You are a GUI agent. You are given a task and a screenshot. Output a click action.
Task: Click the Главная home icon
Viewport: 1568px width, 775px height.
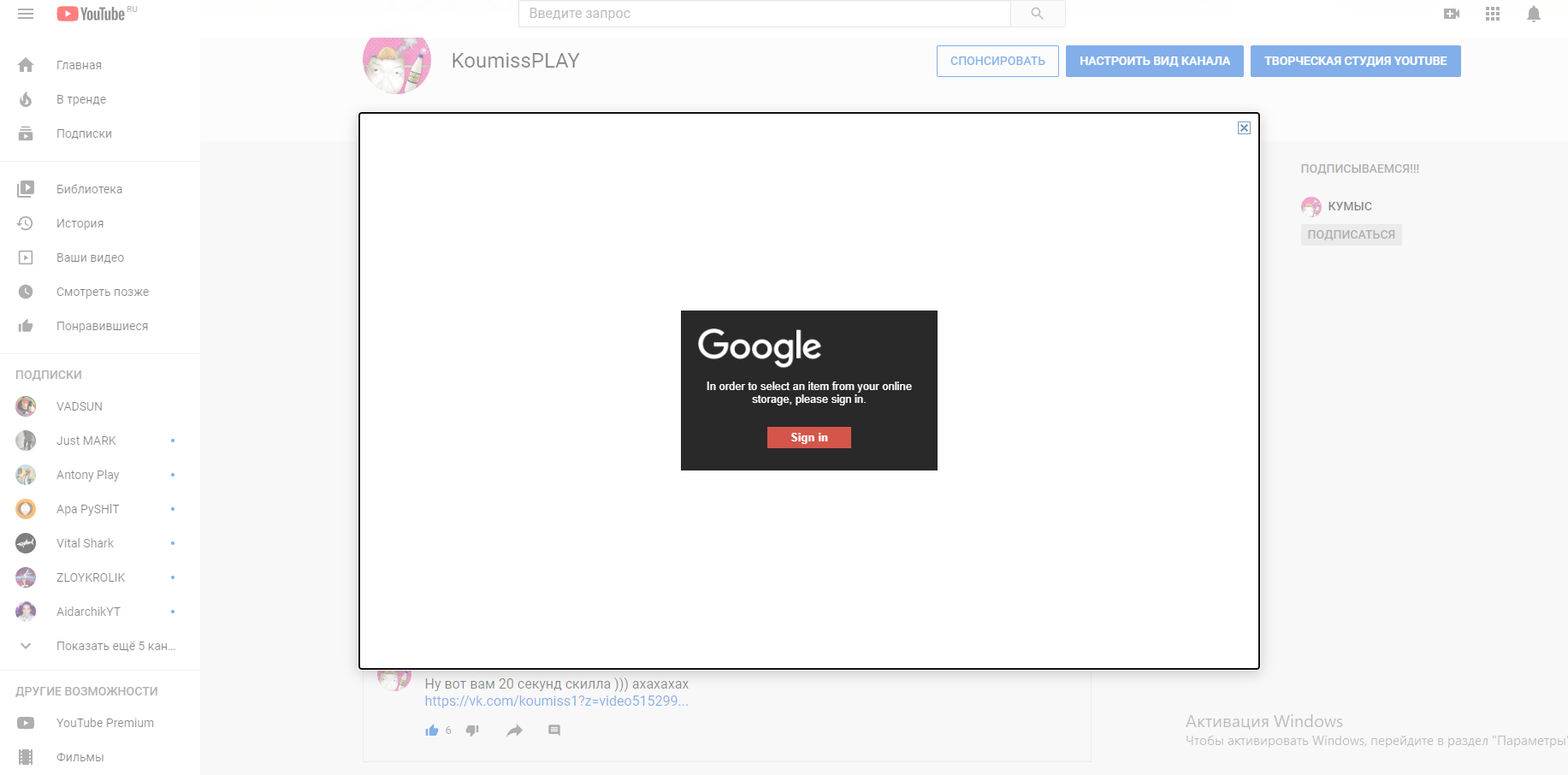26,65
